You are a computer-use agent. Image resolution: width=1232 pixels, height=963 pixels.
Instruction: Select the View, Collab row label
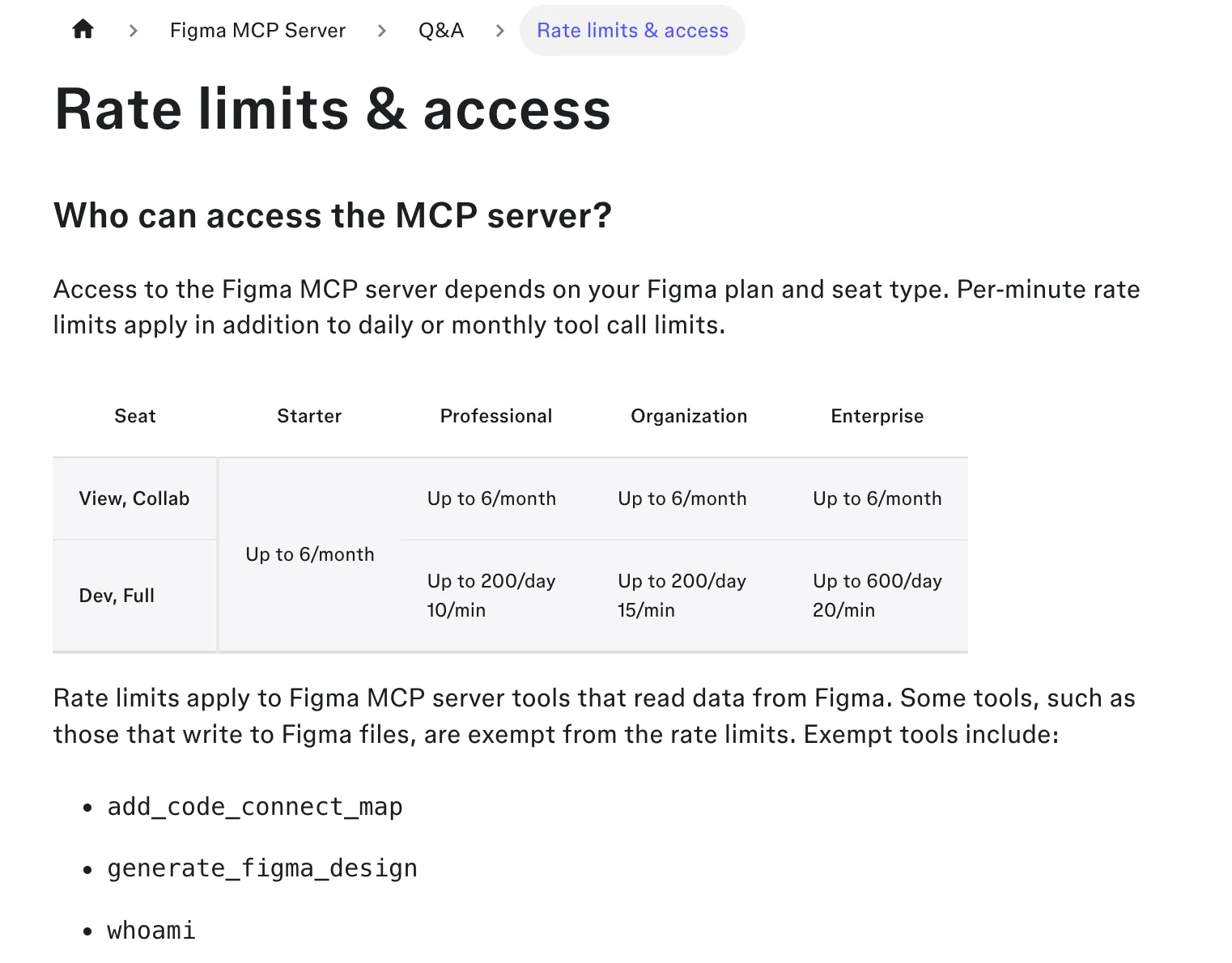tap(134, 498)
